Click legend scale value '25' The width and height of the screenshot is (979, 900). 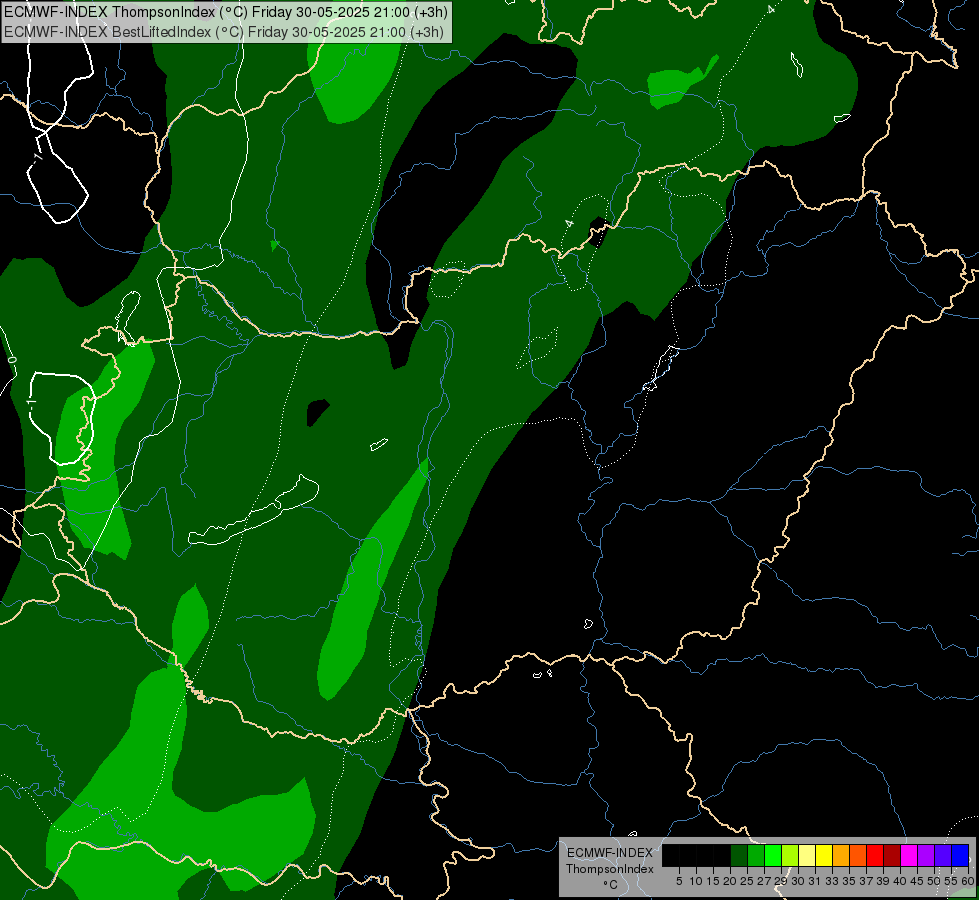coord(747,881)
